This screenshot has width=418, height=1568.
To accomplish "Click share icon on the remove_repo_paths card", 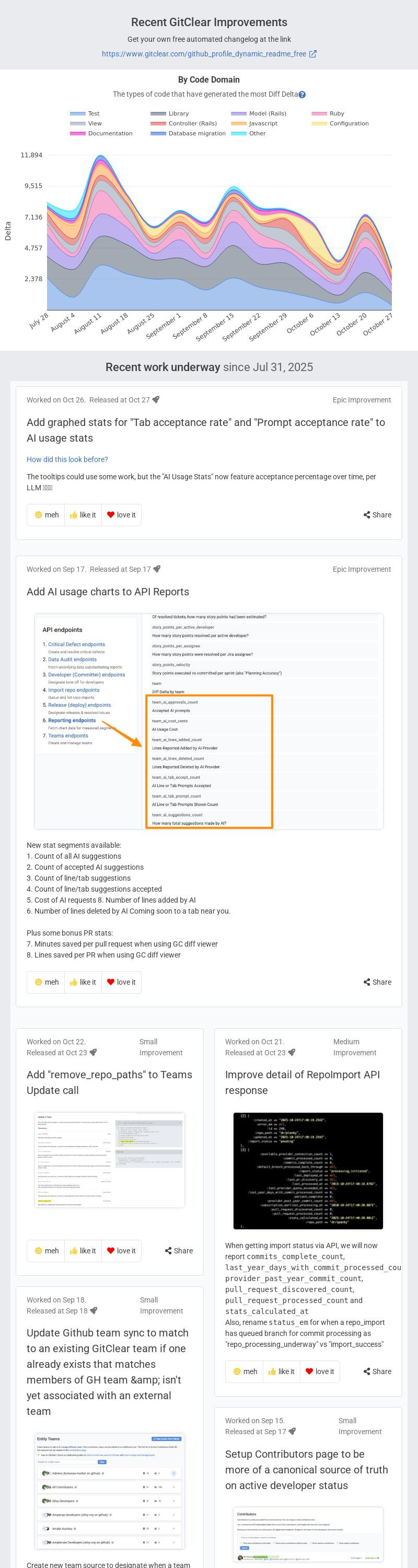I will tap(168, 1251).
